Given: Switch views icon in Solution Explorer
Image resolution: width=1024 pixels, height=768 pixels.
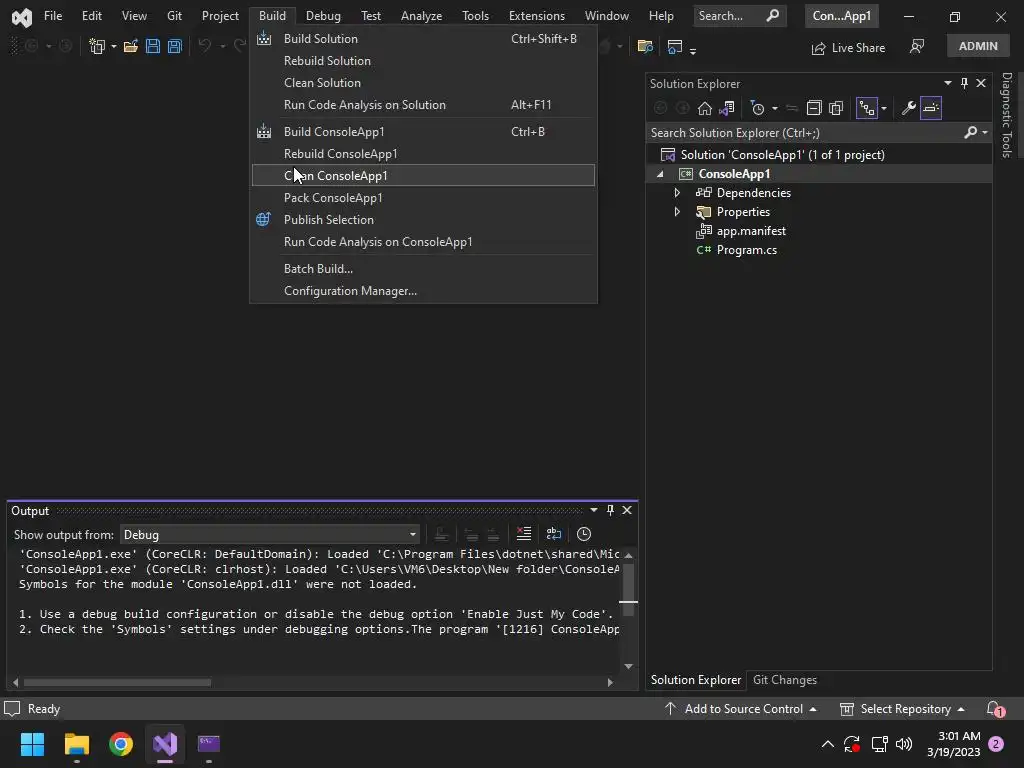Looking at the screenshot, I should (726, 108).
